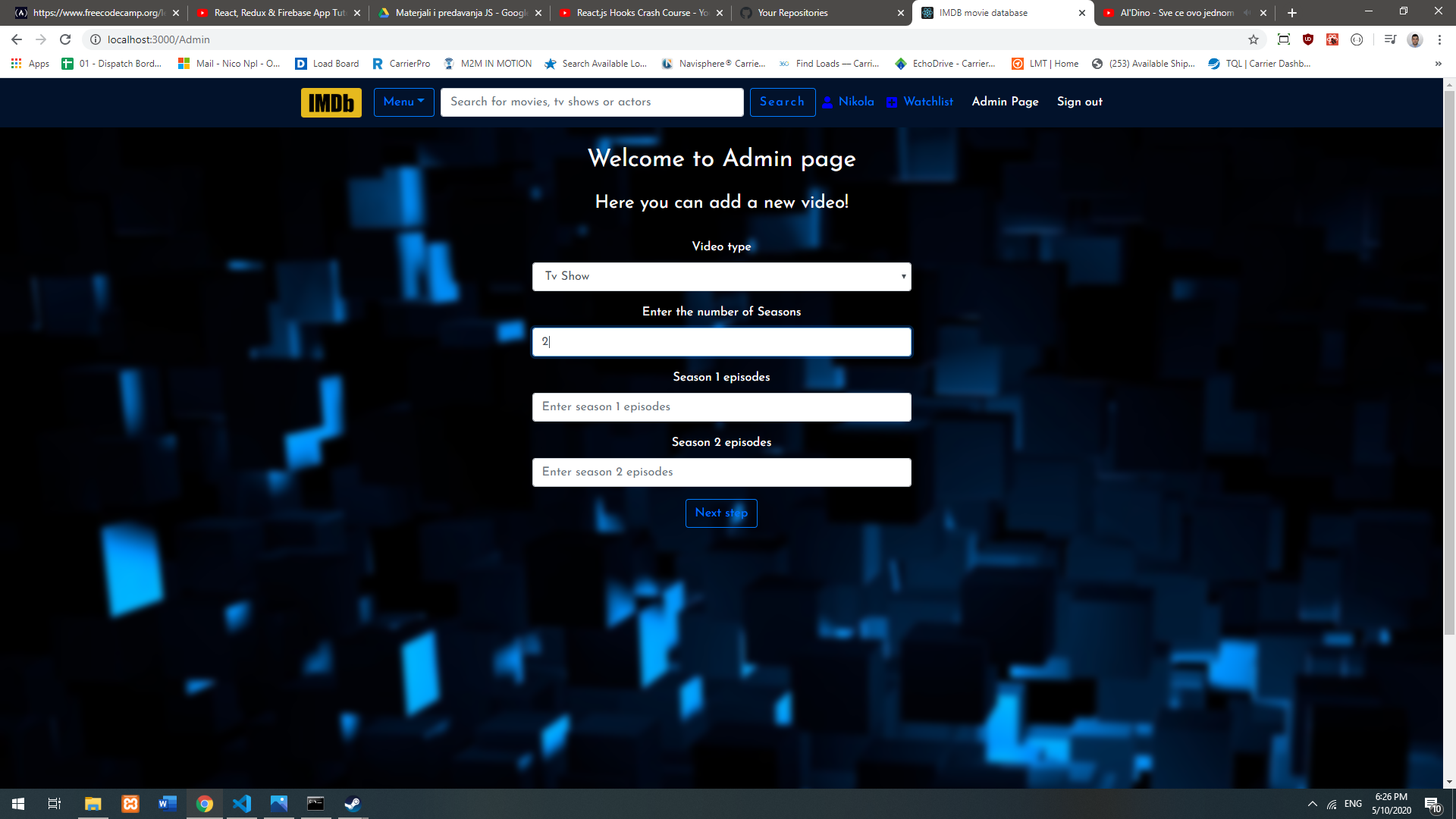
Task: Click the Next step button
Action: tap(721, 513)
